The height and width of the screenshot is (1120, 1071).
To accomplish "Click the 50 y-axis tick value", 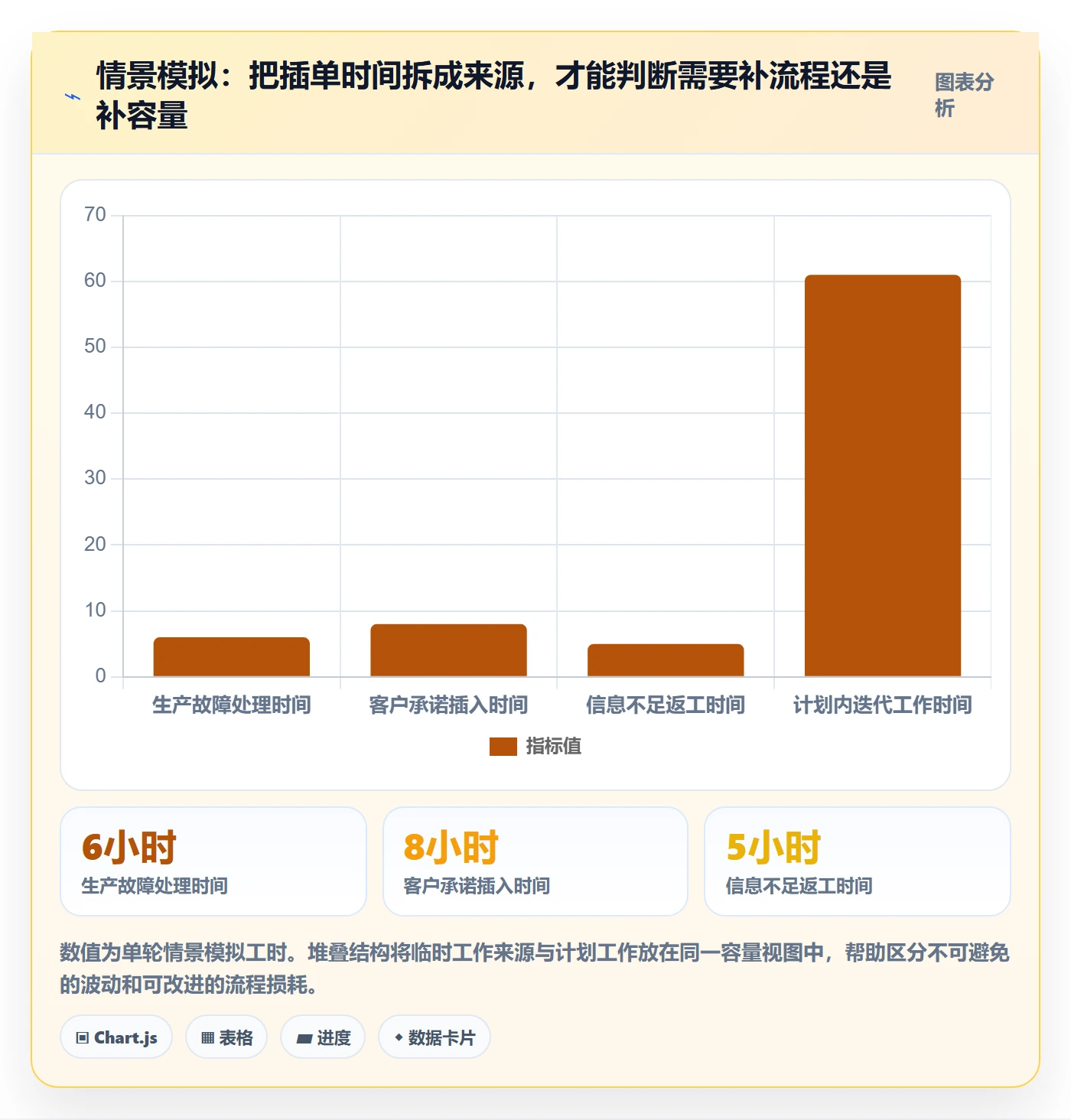I will (x=96, y=347).
